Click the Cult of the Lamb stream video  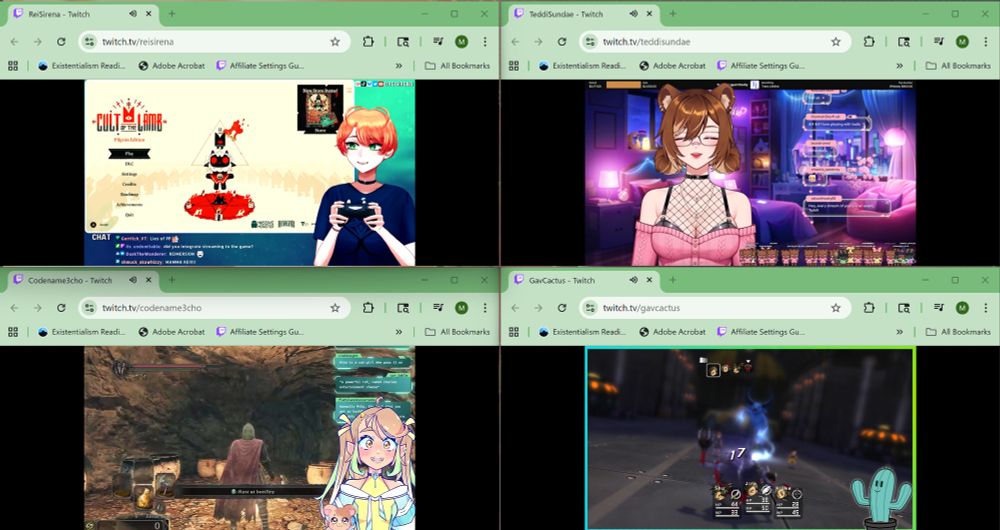[250, 172]
